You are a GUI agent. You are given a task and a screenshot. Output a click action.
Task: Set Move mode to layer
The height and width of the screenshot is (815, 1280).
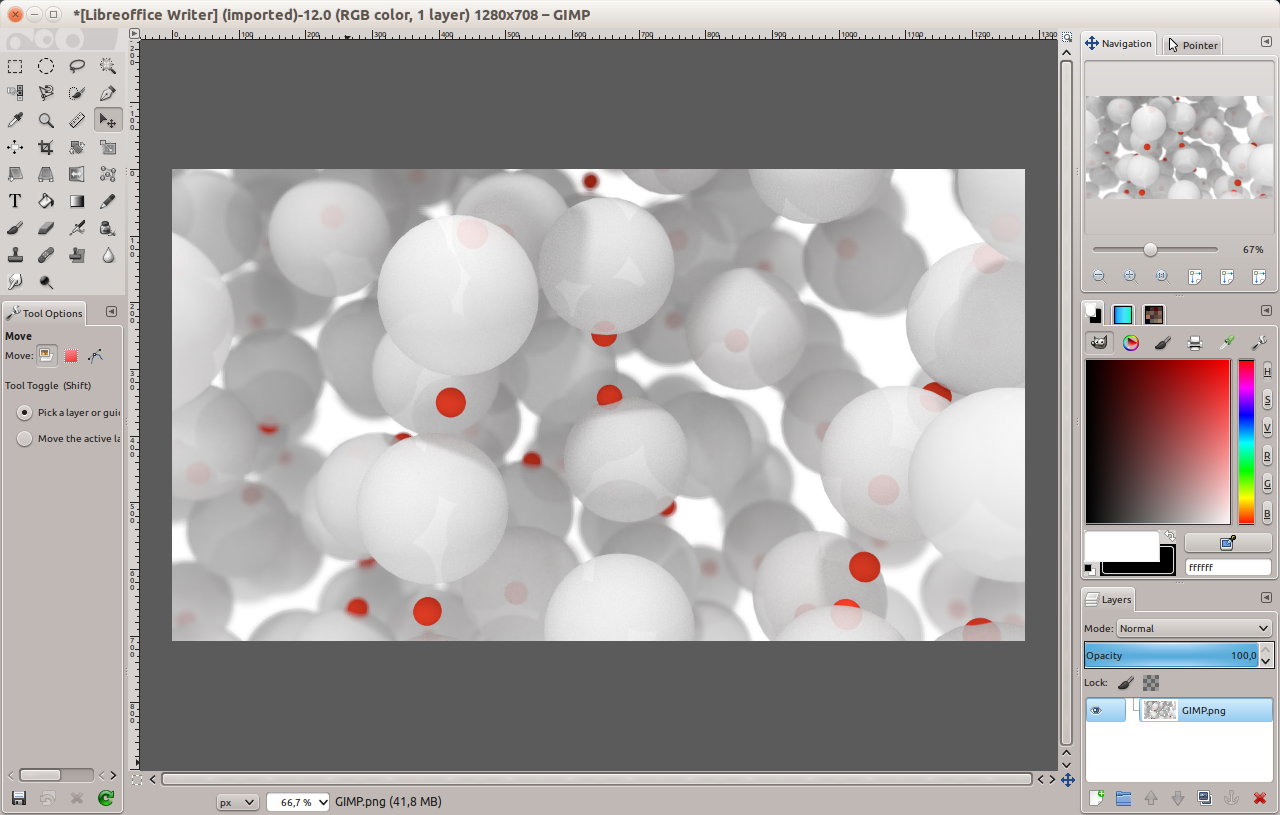[x=46, y=355]
